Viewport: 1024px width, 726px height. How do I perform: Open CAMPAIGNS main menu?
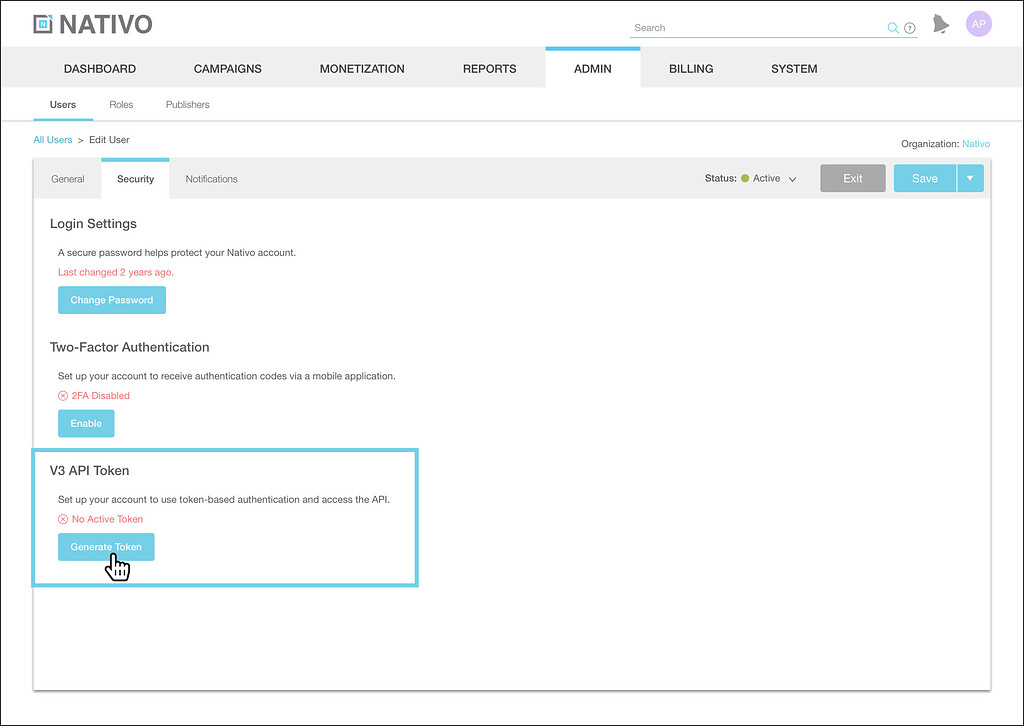pos(228,69)
